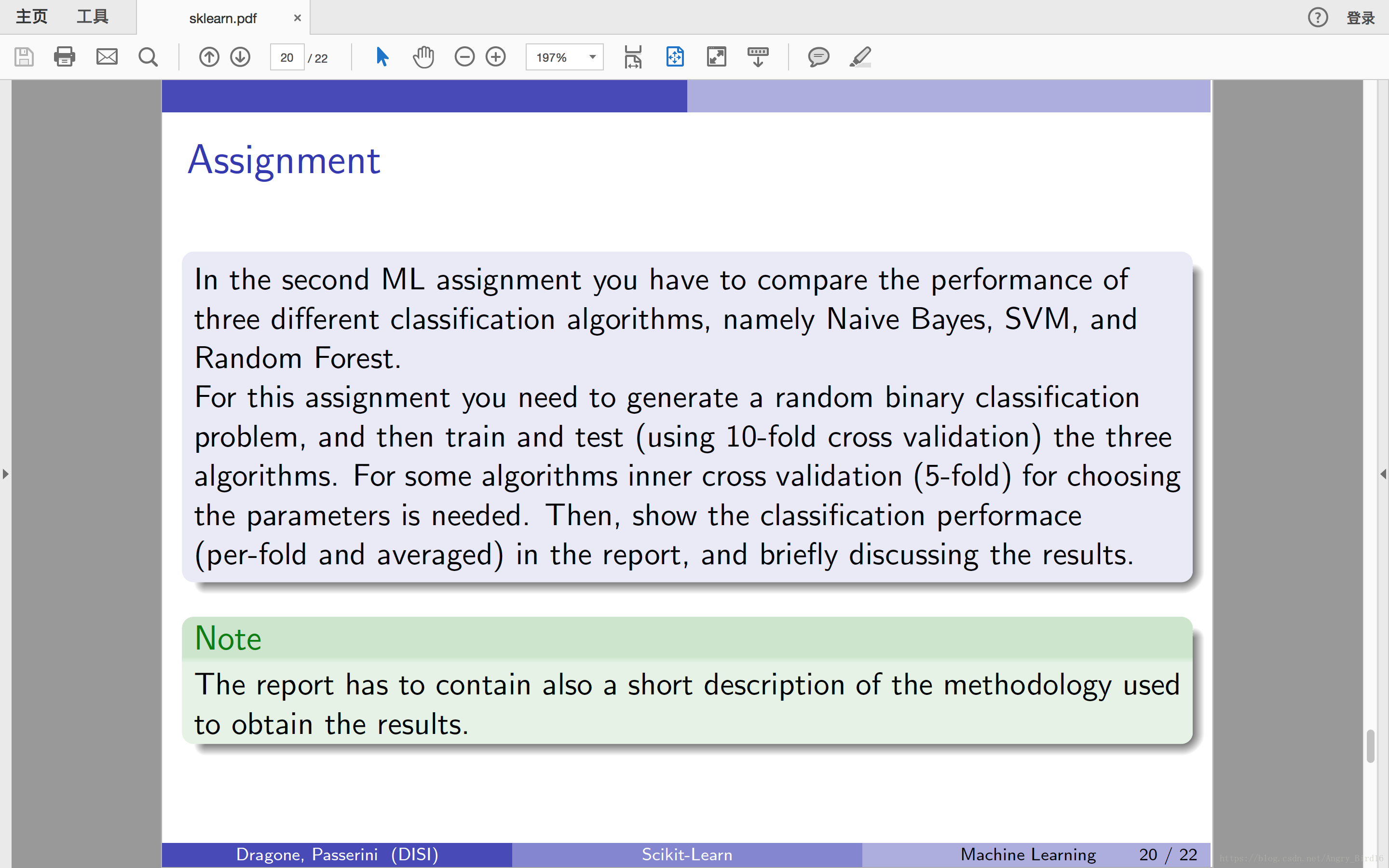Open the help question mark button
The height and width of the screenshot is (868, 1389).
click(x=1318, y=17)
